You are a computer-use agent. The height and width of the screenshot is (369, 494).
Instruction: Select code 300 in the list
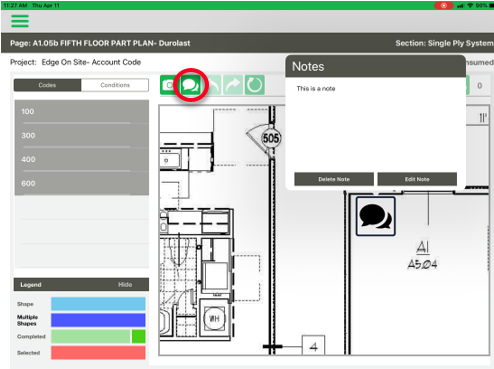click(82, 136)
